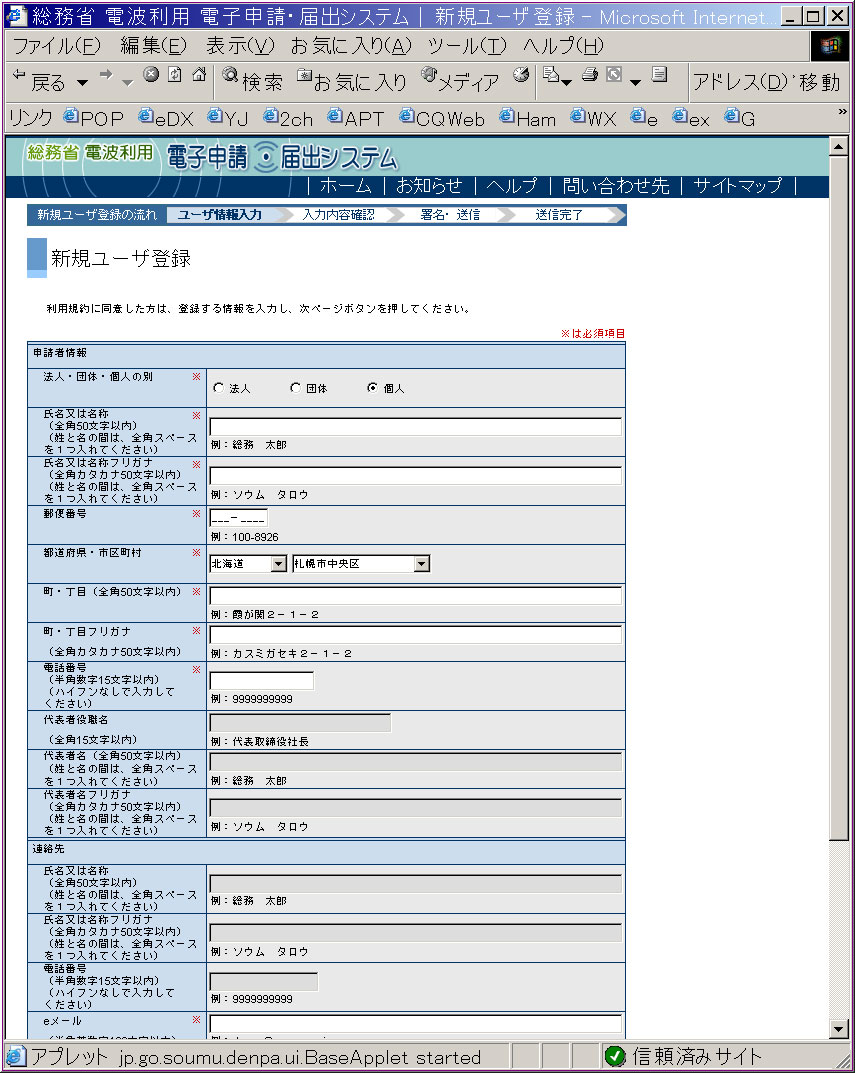
Task: Open the お気に入り favorites toolbar button
Action: [x=352, y=80]
